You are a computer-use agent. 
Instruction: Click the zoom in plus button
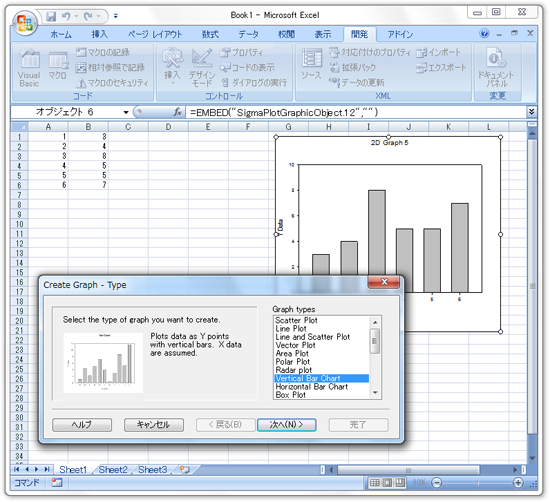pyautogui.click(x=518, y=483)
